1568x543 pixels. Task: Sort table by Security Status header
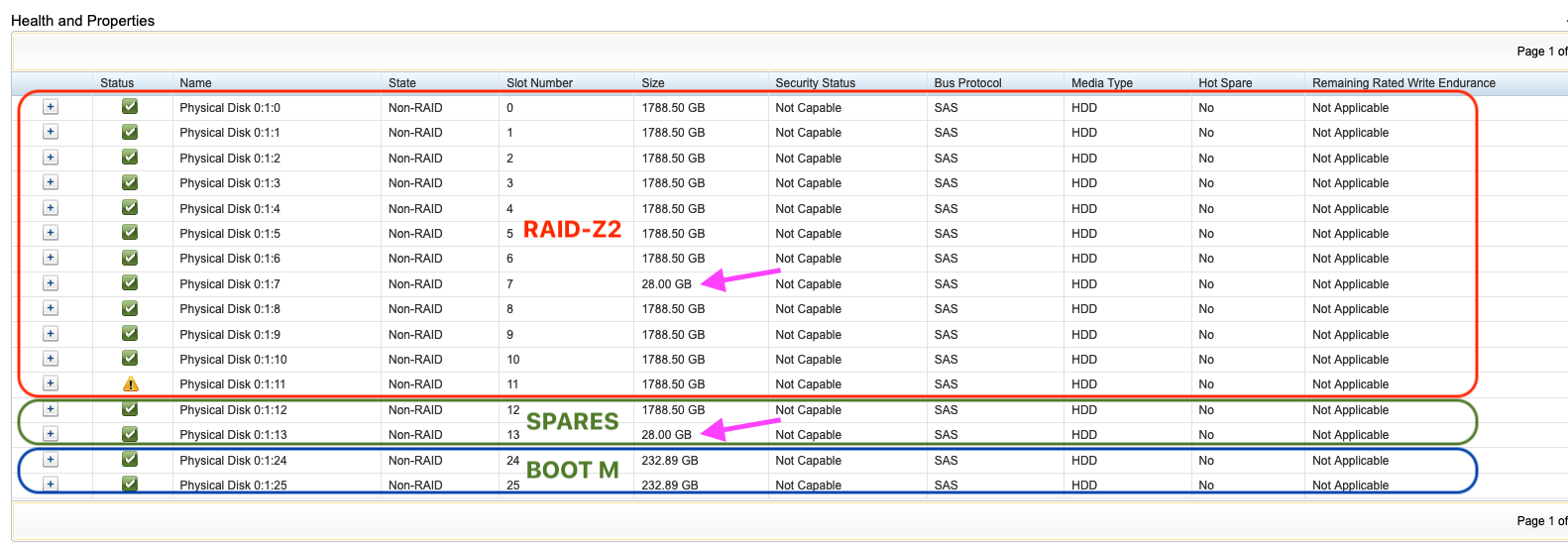(x=815, y=83)
